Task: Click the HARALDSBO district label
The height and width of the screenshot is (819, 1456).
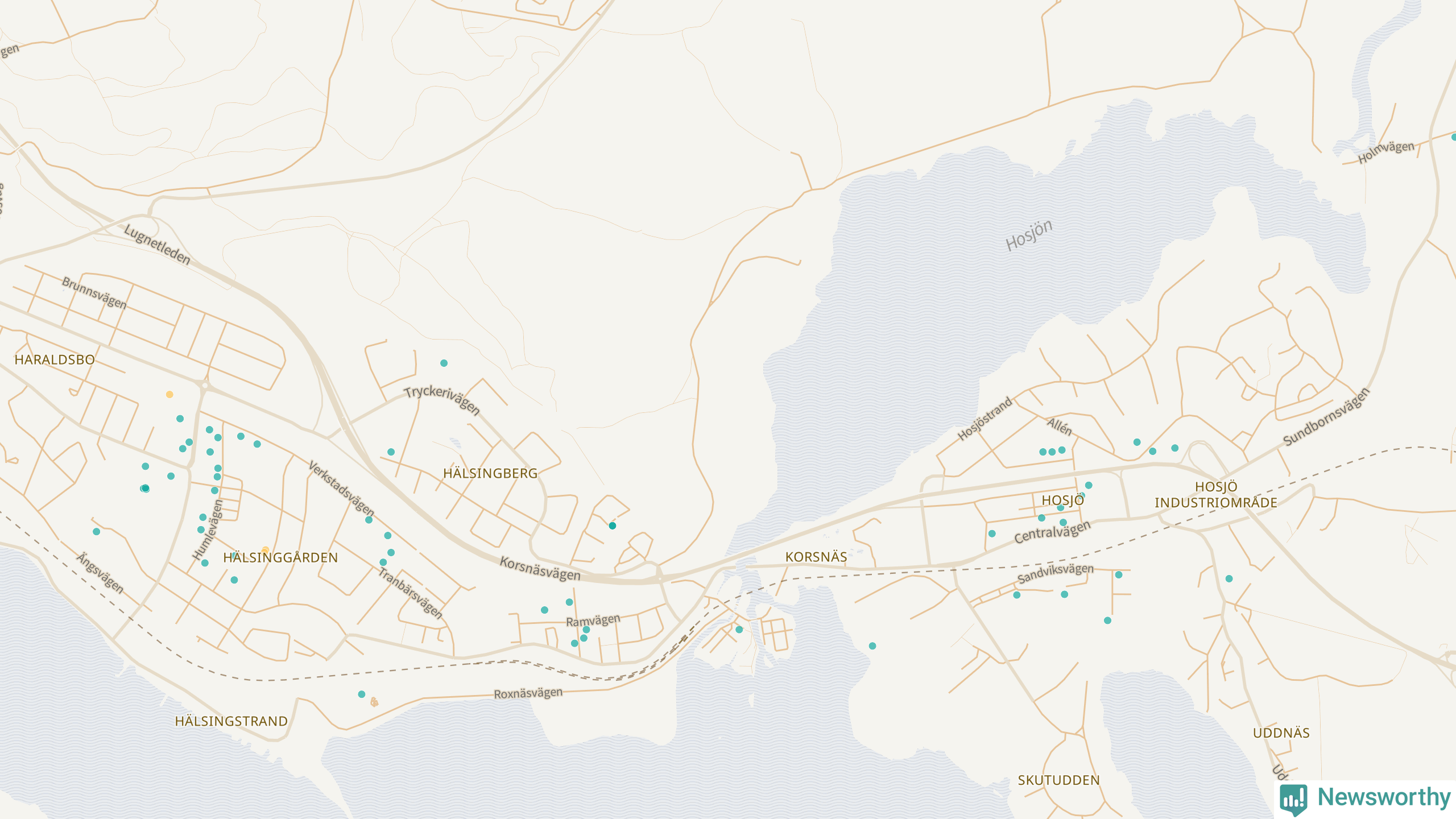Action: pos(55,360)
